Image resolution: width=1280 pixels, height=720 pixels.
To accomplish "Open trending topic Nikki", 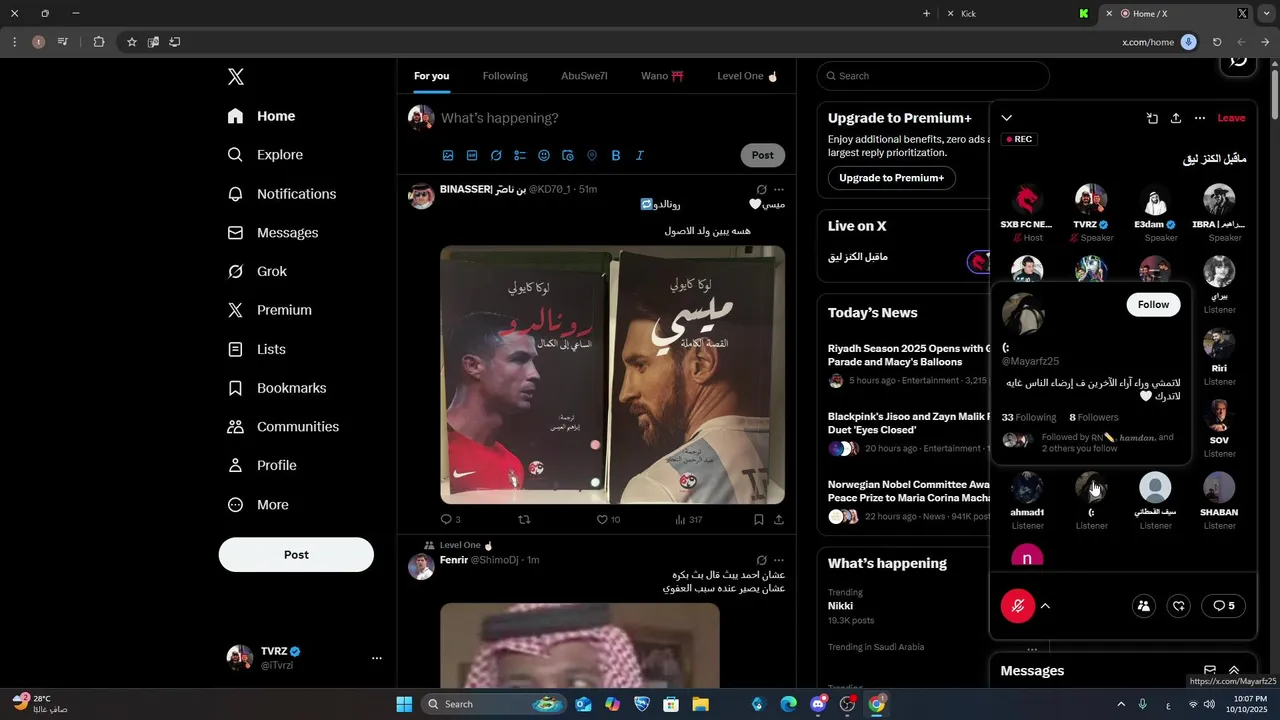I will coord(840,606).
